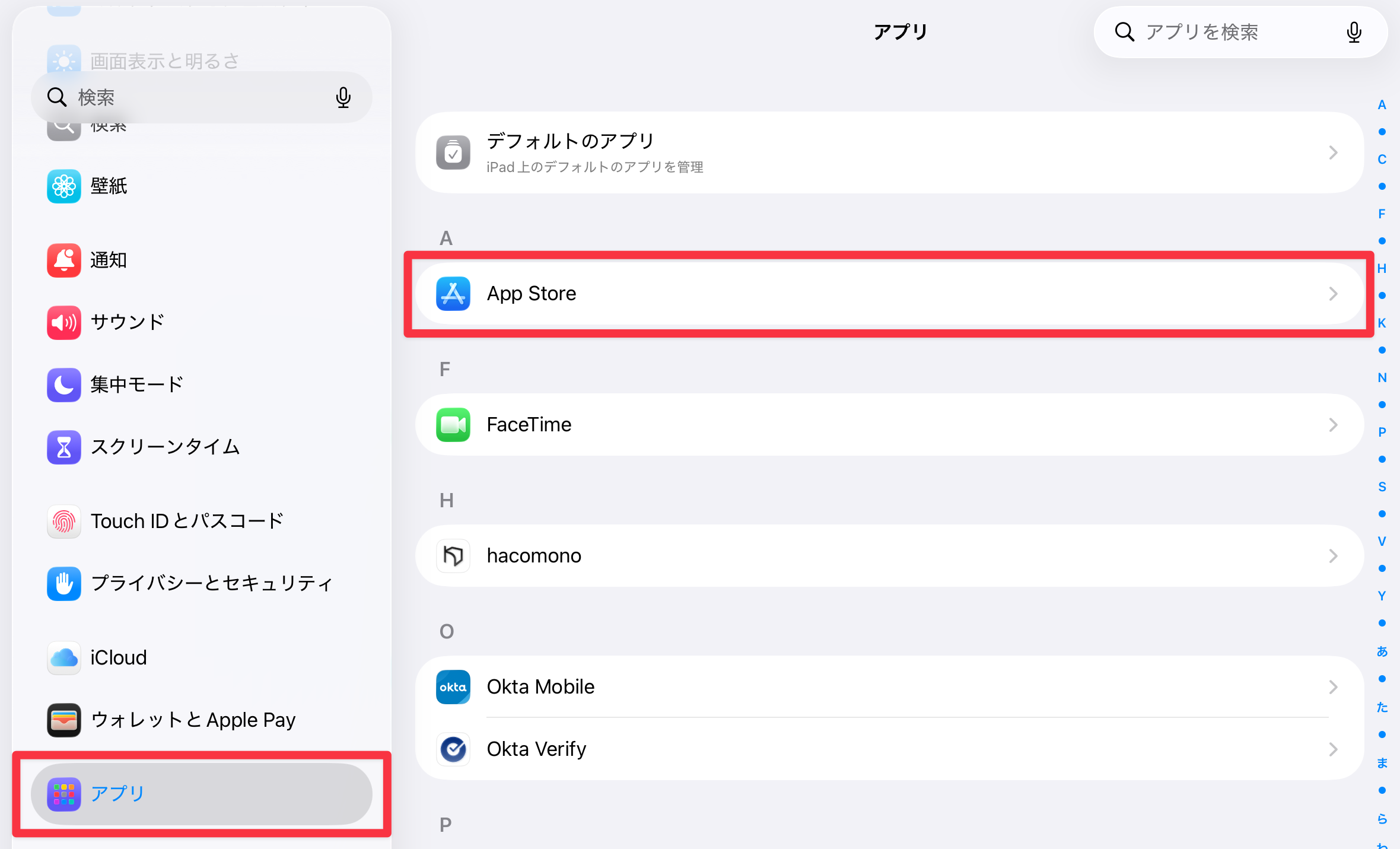Open Okta Mobile row chevron
The height and width of the screenshot is (849, 1400).
click(x=1334, y=687)
